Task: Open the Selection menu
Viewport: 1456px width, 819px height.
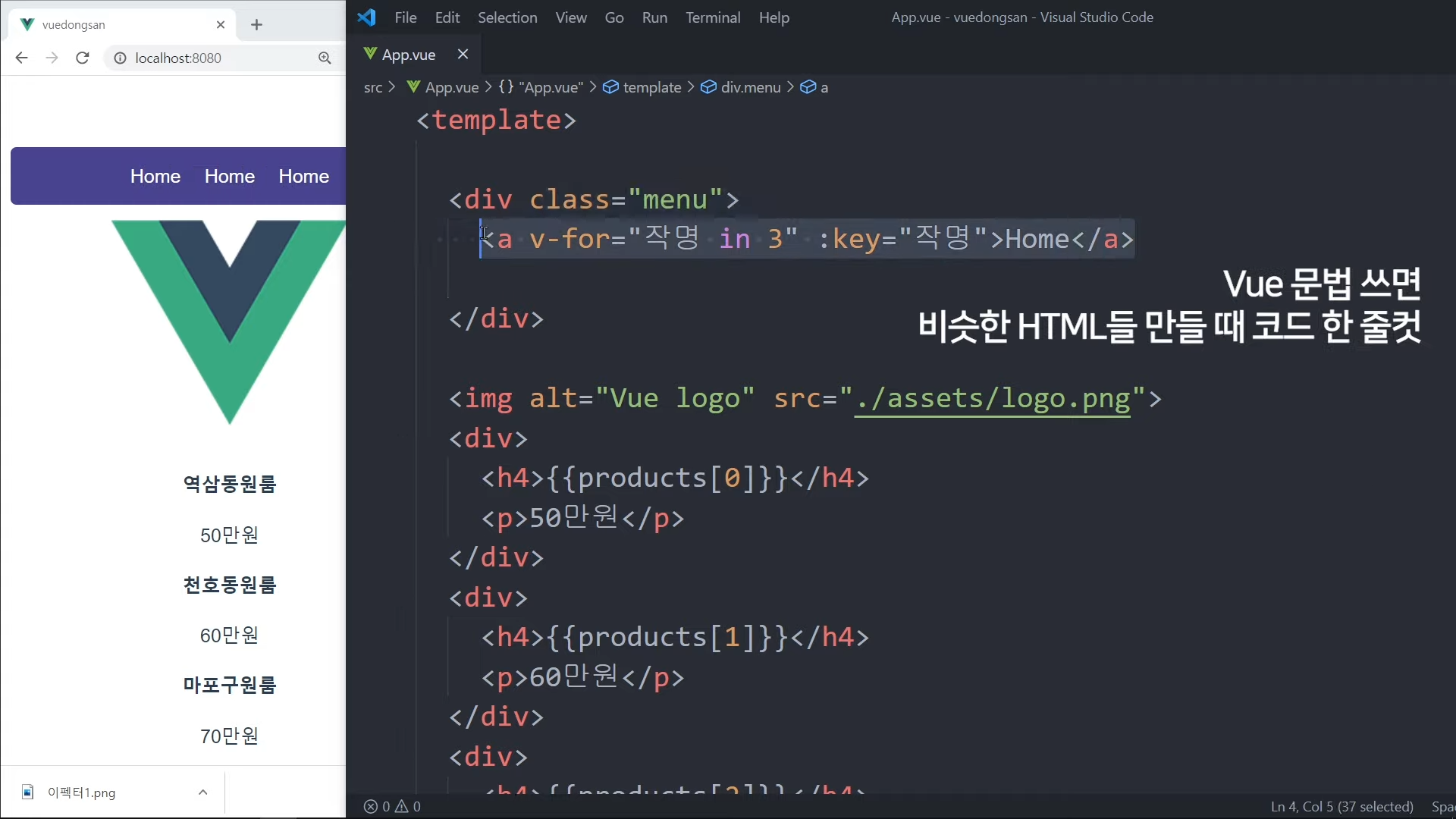Action: (x=507, y=17)
